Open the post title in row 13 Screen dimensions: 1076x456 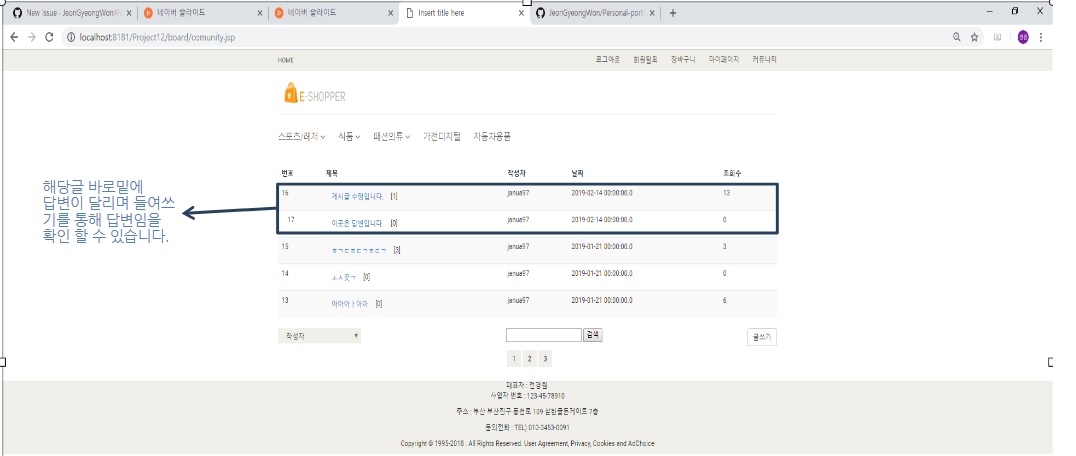pyautogui.click(x=349, y=303)
